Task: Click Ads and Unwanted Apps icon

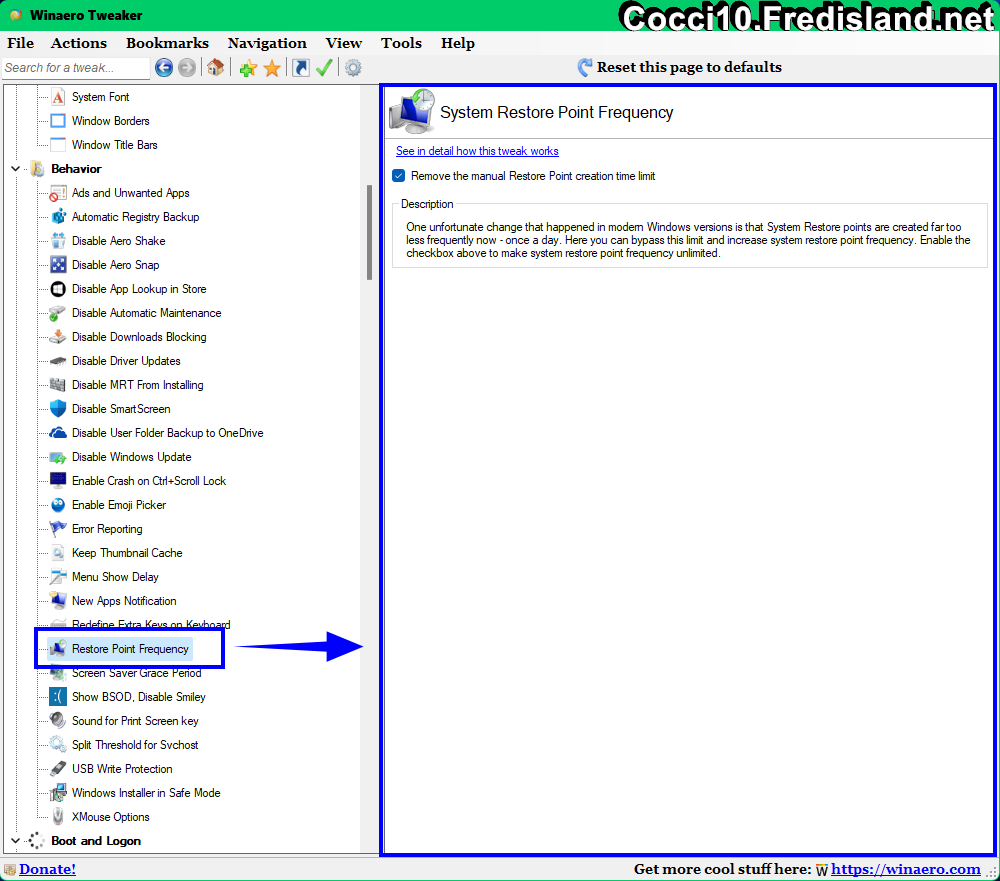Action: 58,193
